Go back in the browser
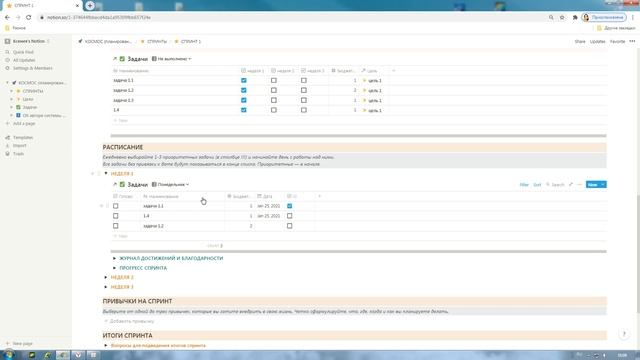The width and height of the screenshot is (640, 360). [x=7, y=18]
